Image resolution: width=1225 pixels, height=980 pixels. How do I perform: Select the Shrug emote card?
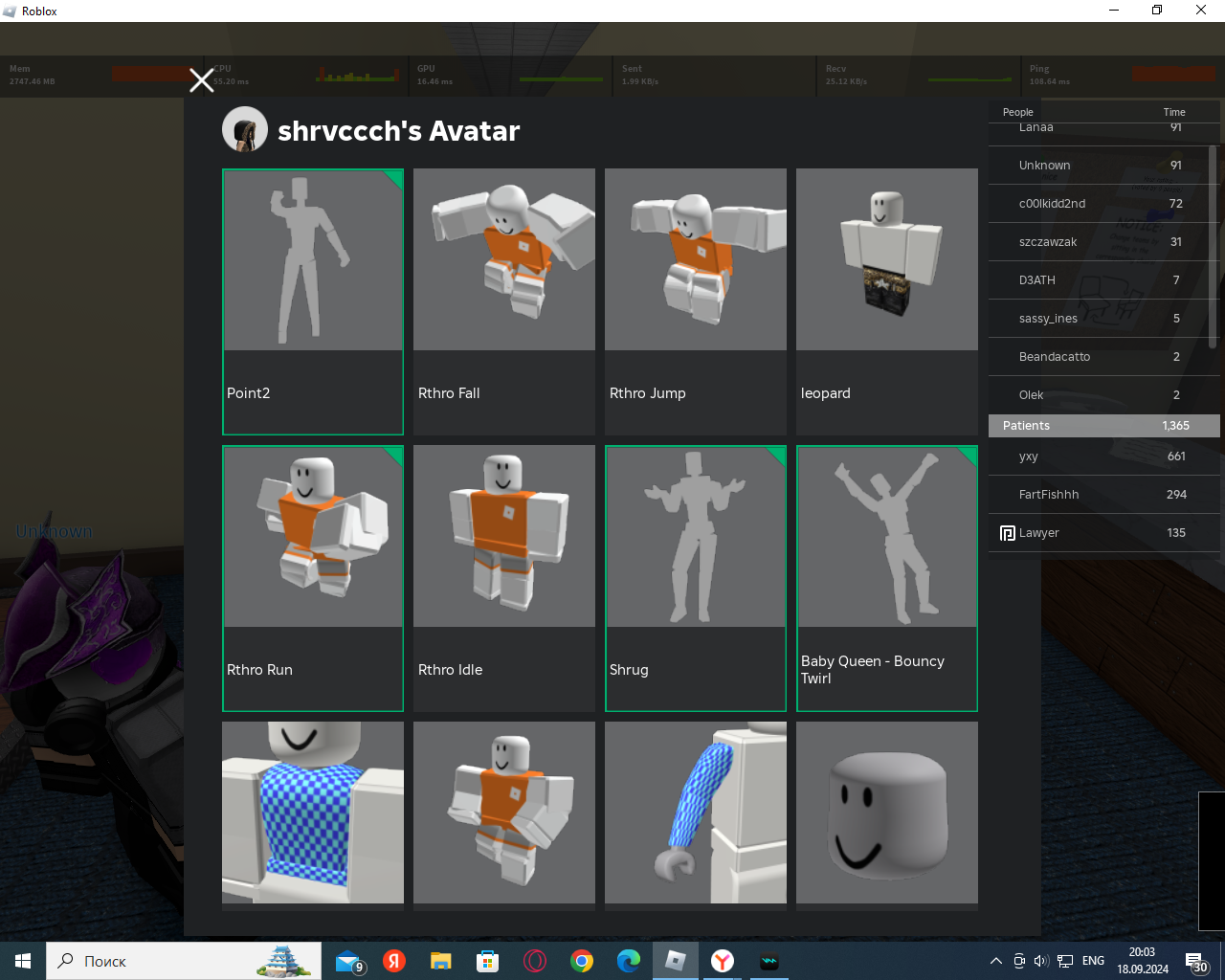[696, 578]
